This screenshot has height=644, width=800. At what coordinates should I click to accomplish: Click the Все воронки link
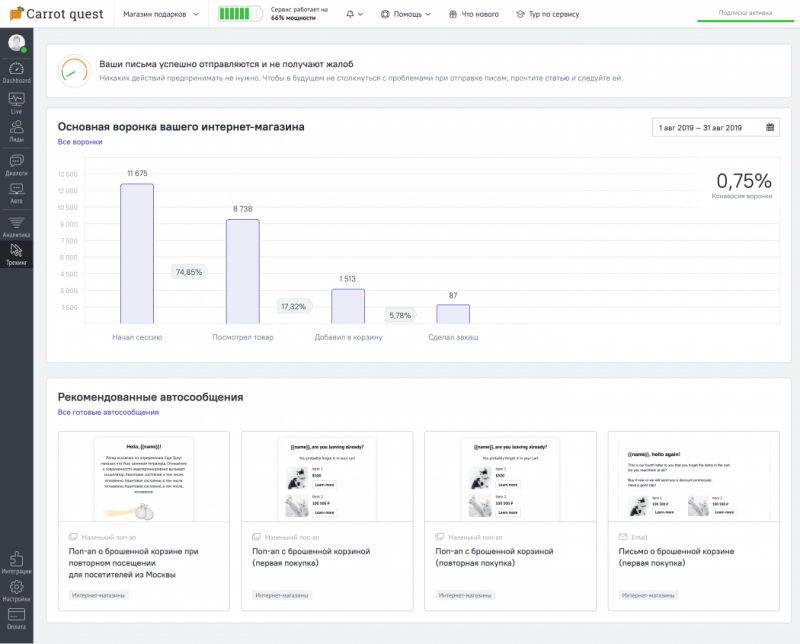80,142
